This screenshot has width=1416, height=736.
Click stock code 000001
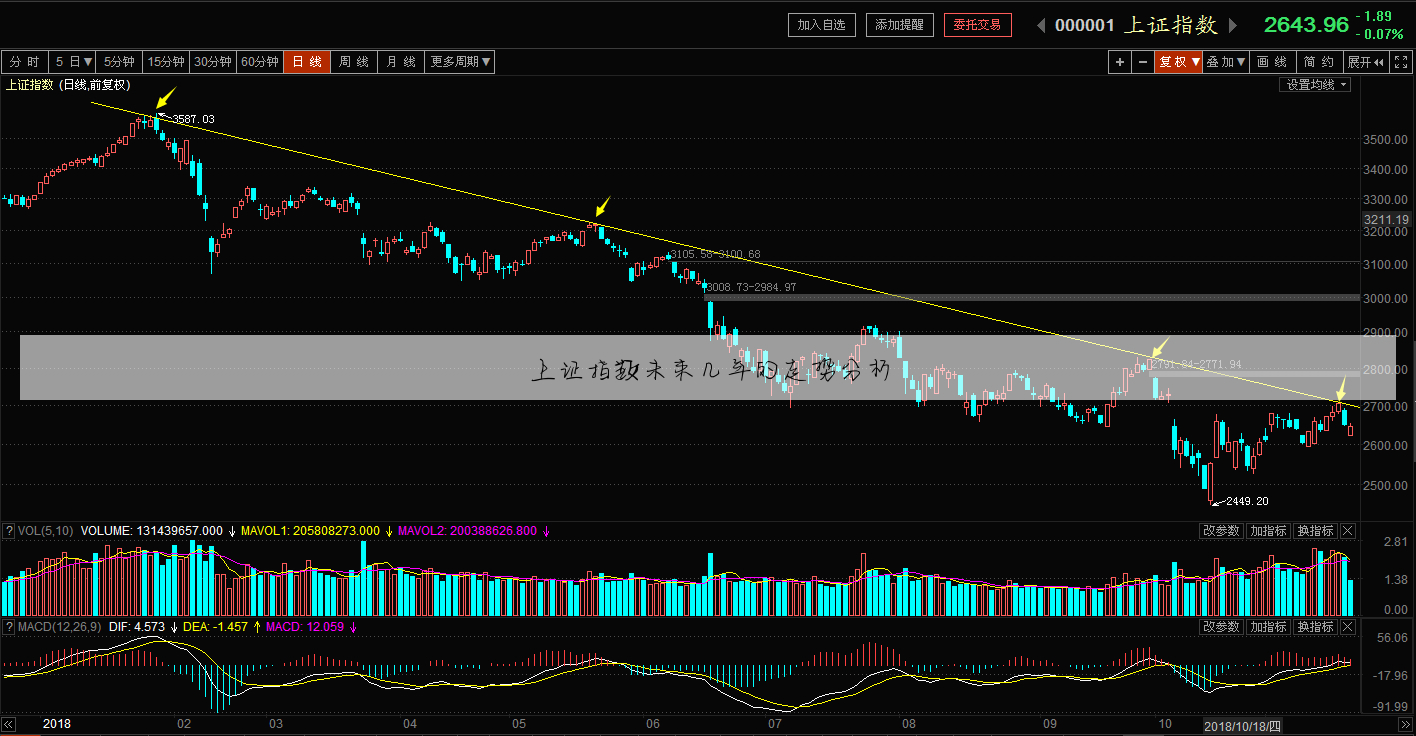click(1085, 25)
